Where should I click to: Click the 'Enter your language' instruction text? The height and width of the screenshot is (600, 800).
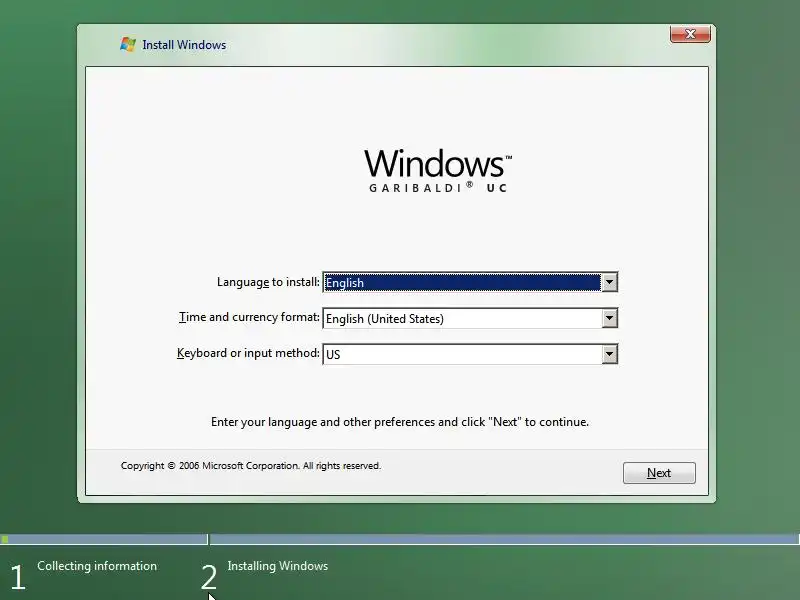[x=399, y=422]
